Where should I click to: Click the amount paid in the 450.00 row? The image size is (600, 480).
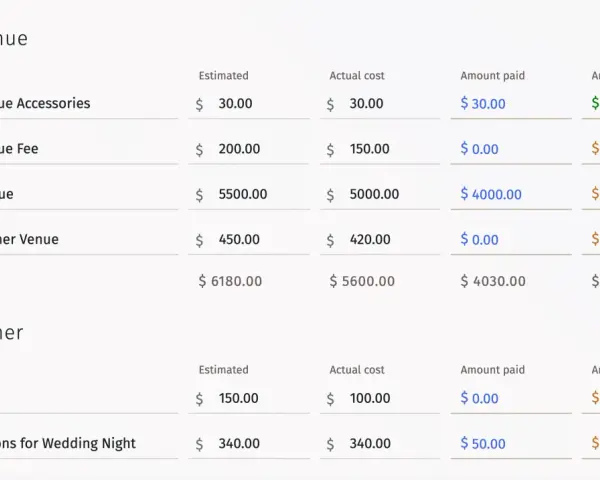[479, 240]
